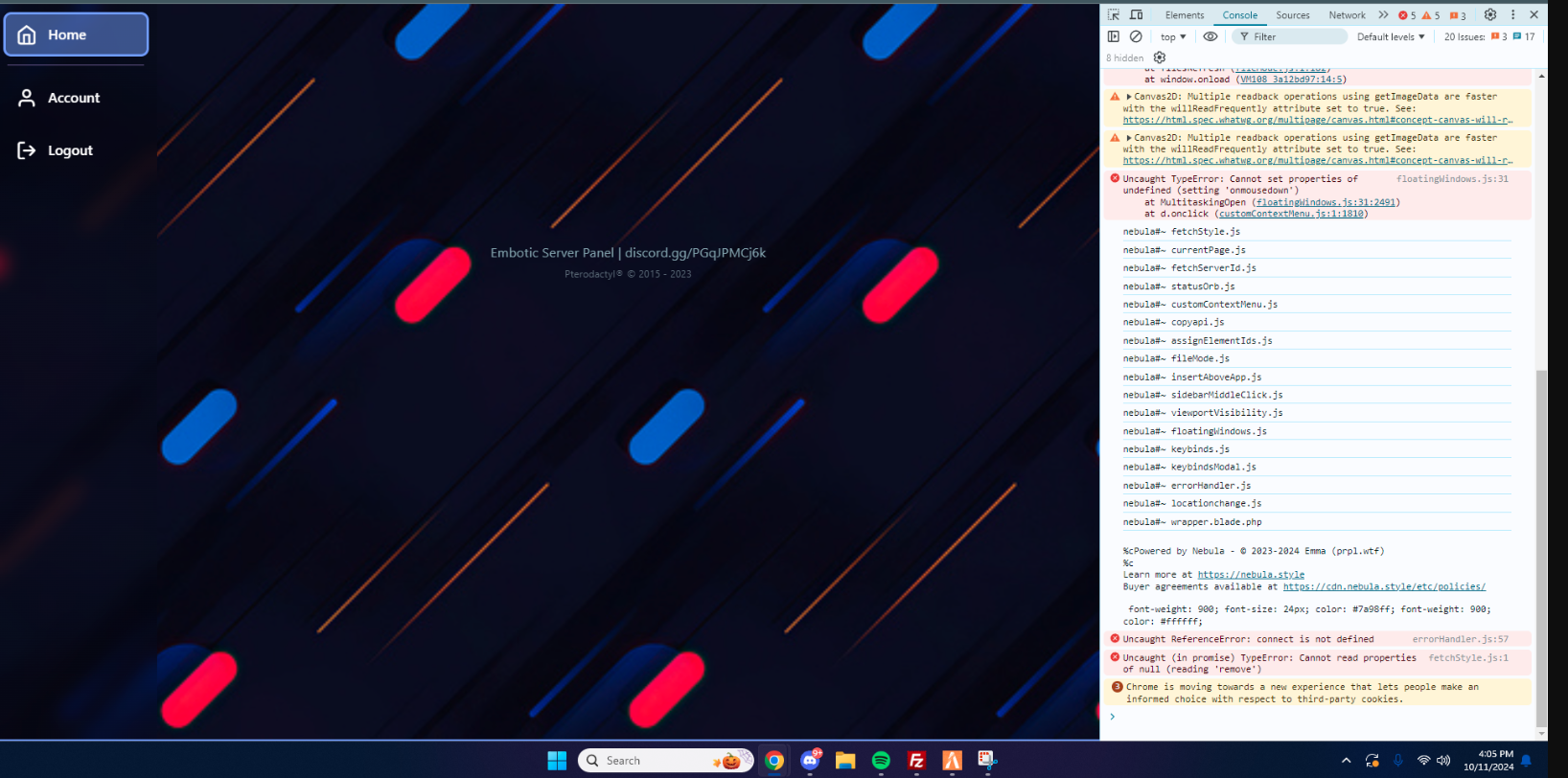This screenshot has height=778, width=1568.
Task: Toggle the live expression eye icon
Action: pyautogui.click(x=1211, y=36)
